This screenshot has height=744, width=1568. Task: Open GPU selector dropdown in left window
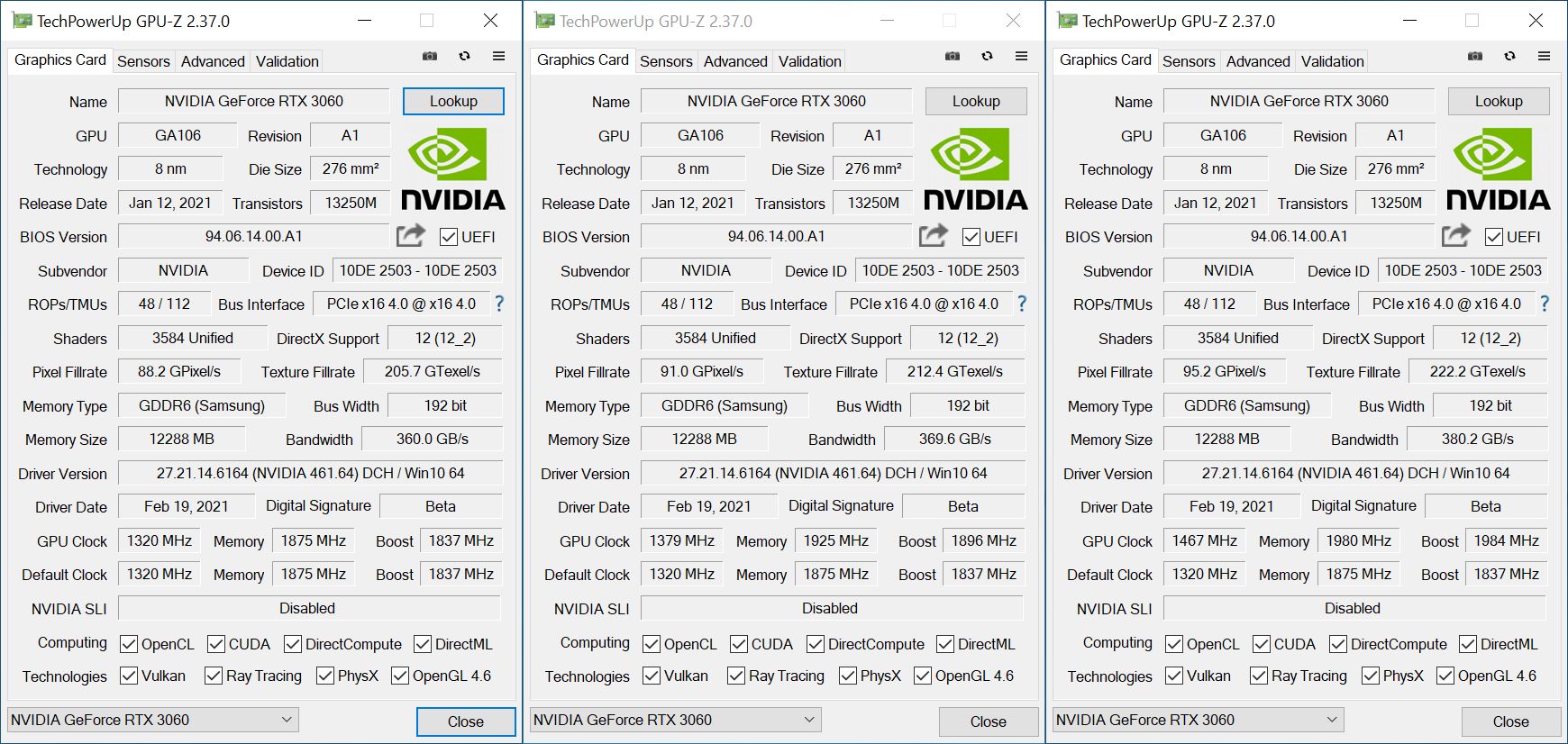(x=153, y=720)
